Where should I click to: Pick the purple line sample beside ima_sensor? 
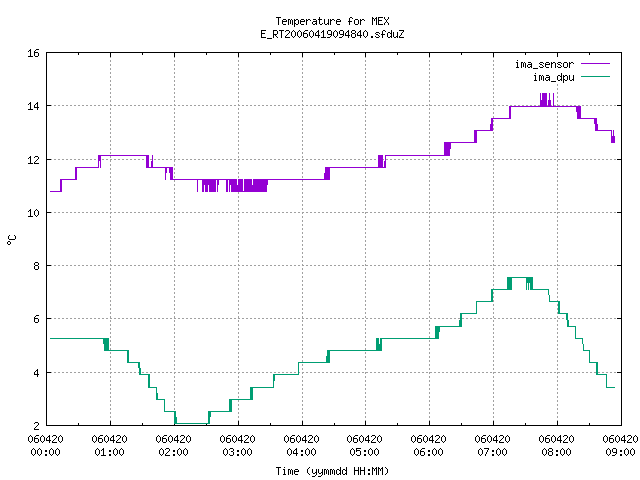tap(595, 64)
